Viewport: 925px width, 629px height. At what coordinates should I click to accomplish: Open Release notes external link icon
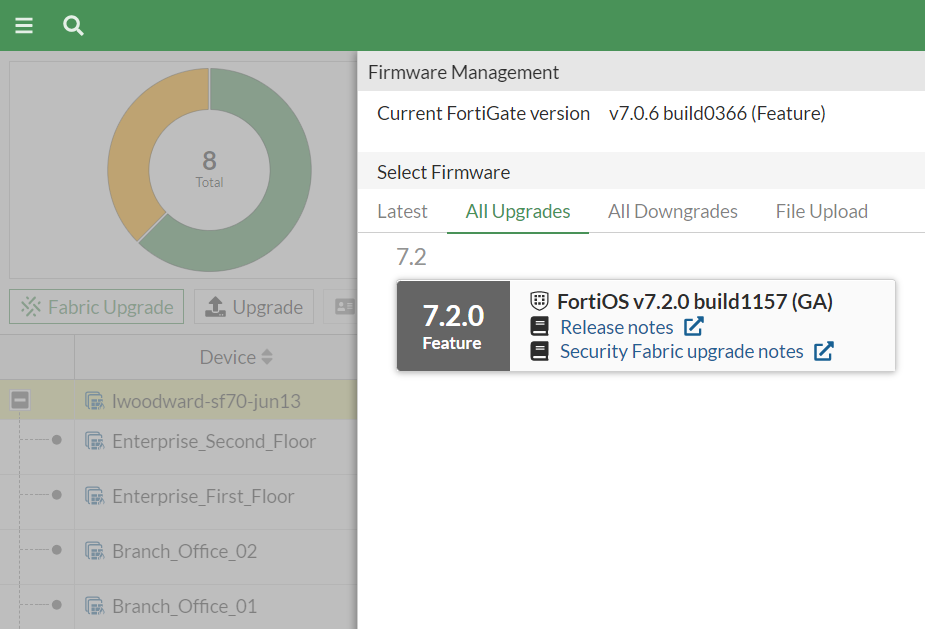[693, 327]
